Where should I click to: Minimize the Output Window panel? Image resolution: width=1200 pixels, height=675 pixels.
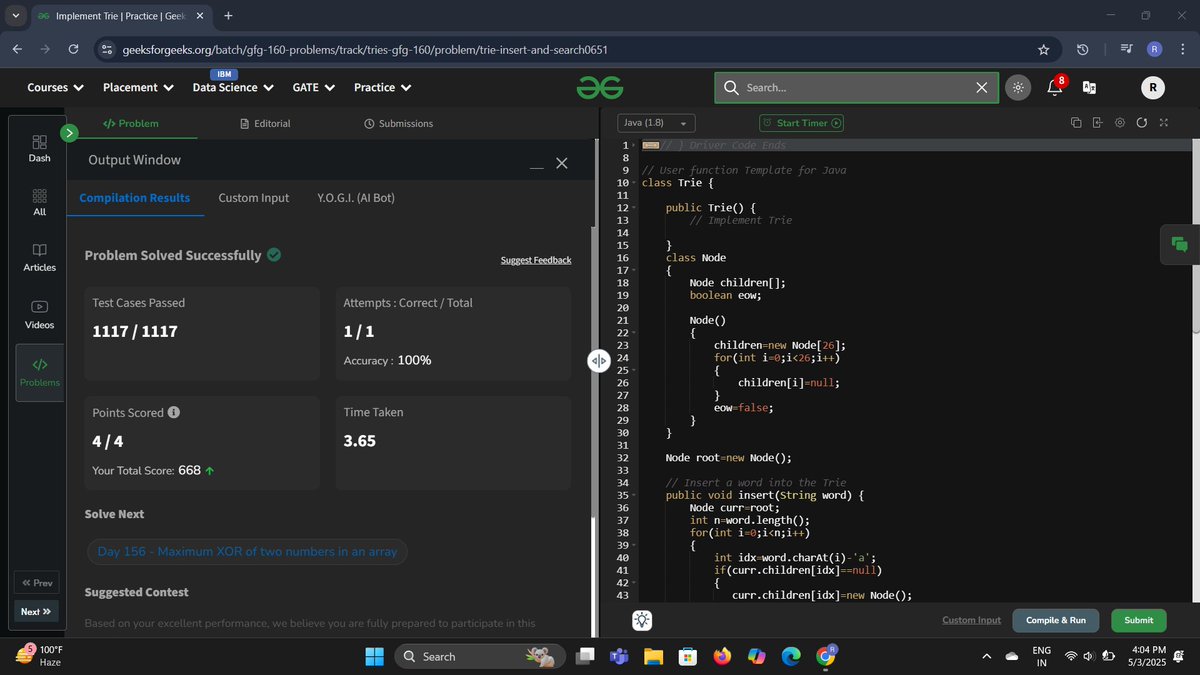point(537,167)
